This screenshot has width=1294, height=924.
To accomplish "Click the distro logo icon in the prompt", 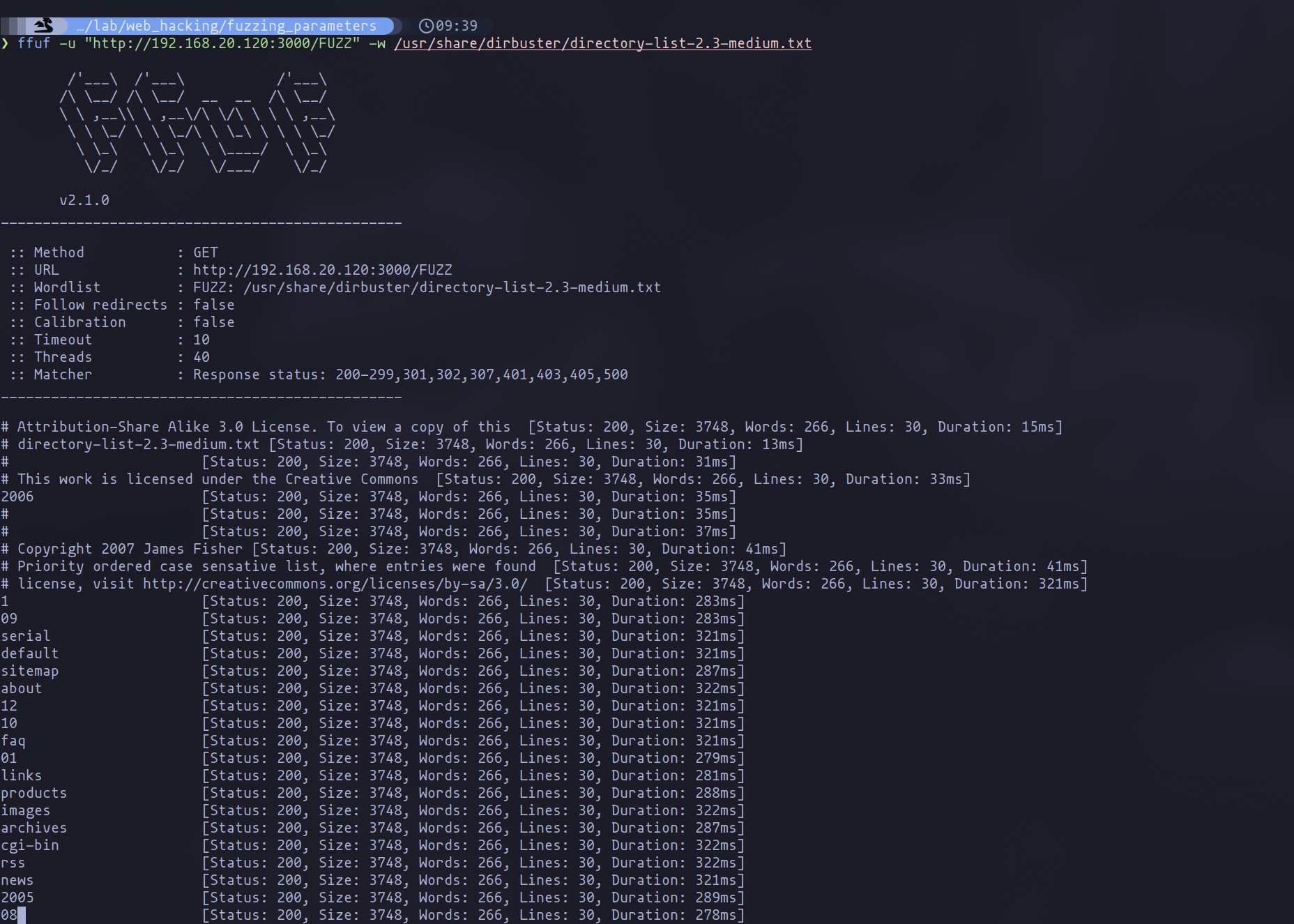I will coord(43,26).
